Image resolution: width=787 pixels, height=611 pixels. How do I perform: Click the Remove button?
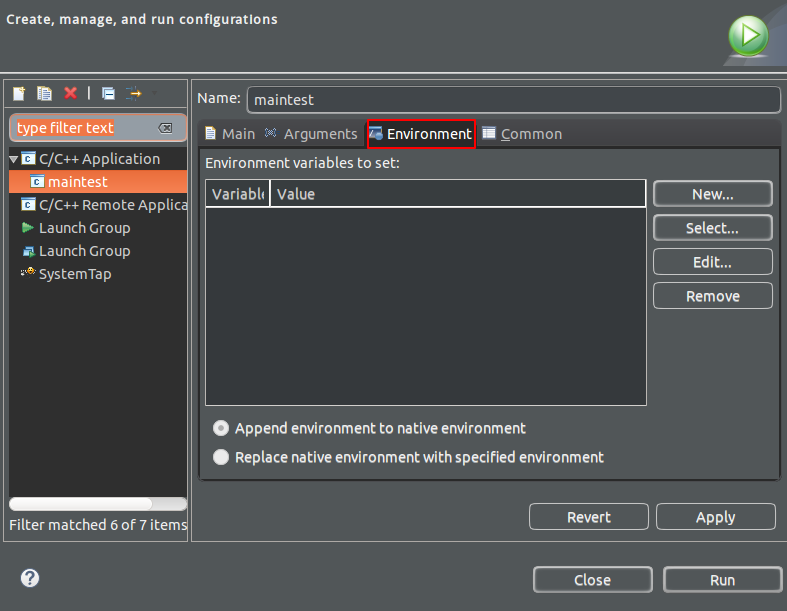click(x=713, y=296)
